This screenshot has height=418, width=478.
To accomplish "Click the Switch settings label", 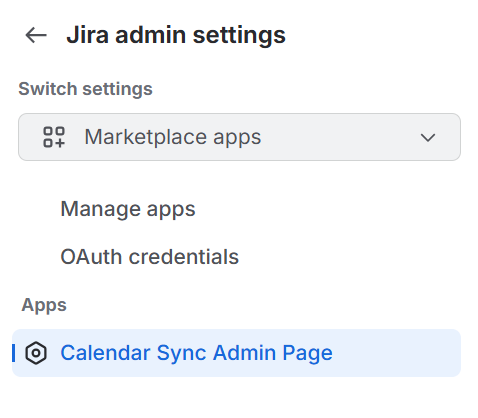I will pyautogui.click(x=85, y=89).
